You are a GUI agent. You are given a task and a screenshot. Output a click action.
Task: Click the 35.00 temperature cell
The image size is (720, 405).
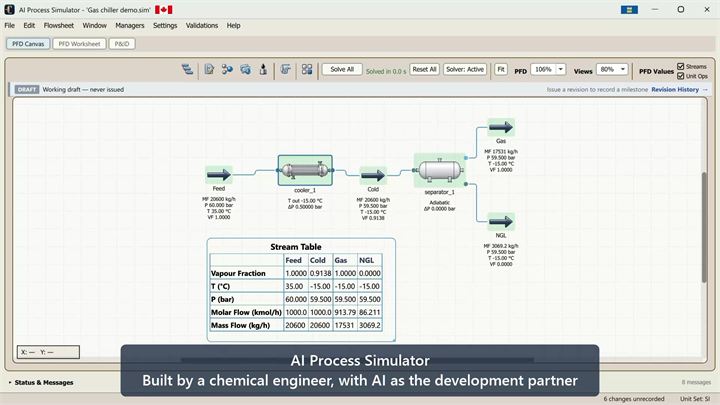tap(294, 286)
